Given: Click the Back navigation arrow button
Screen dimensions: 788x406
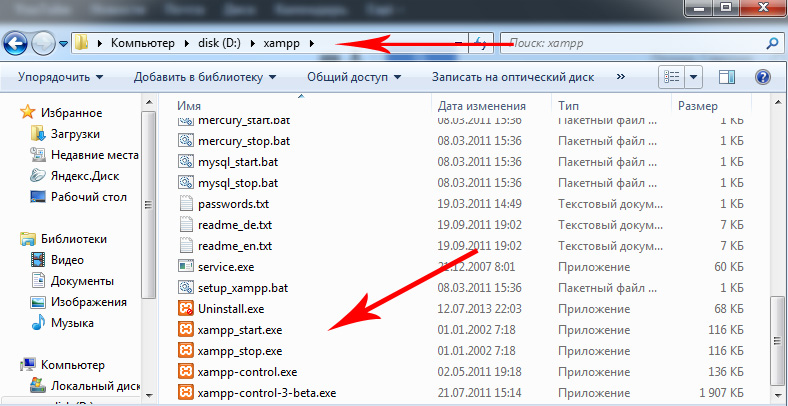Looking at the screenshot, I should pos(16,44).
